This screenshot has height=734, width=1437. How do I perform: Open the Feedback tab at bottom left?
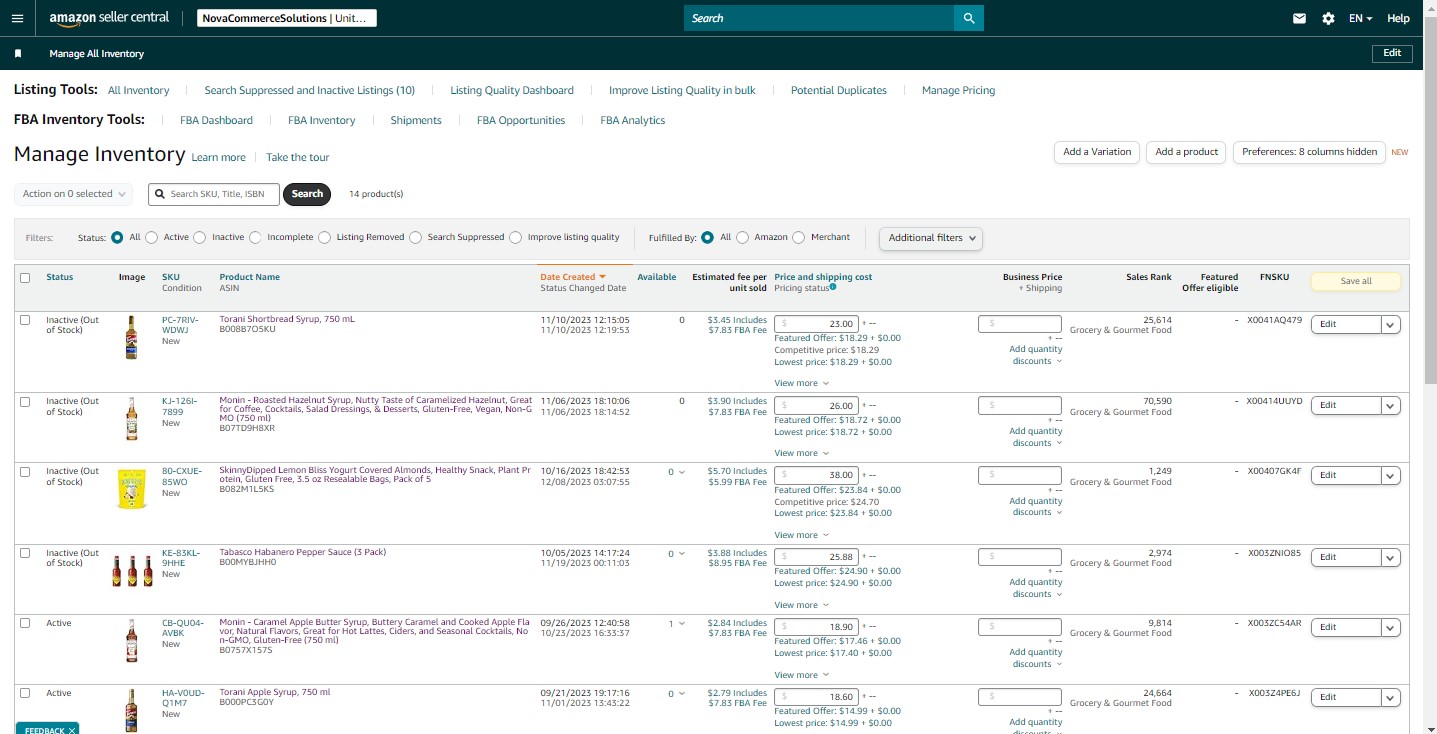tap(47, 728)
